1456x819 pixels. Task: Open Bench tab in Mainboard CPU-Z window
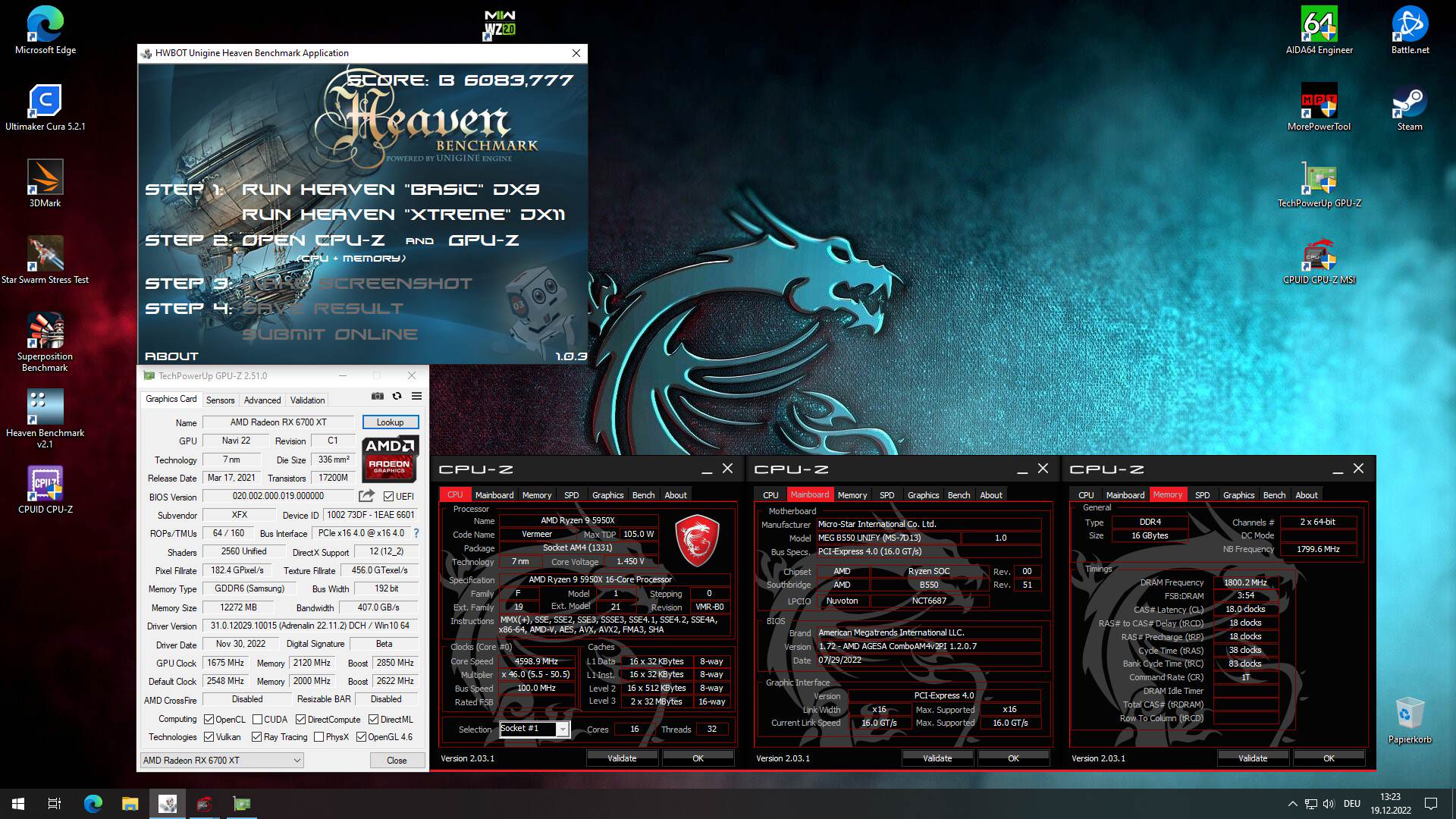[959, 494]
